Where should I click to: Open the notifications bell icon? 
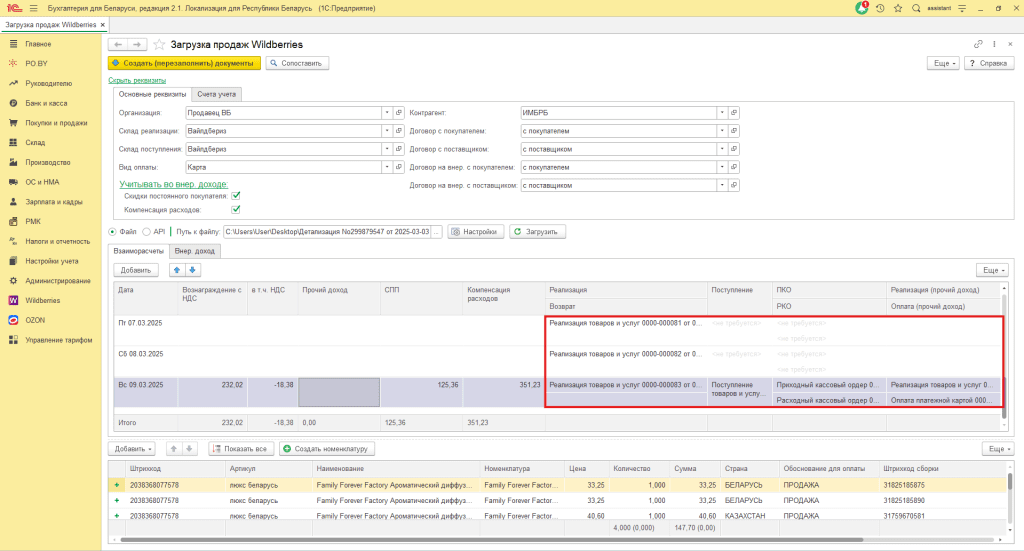click(862, 8)
